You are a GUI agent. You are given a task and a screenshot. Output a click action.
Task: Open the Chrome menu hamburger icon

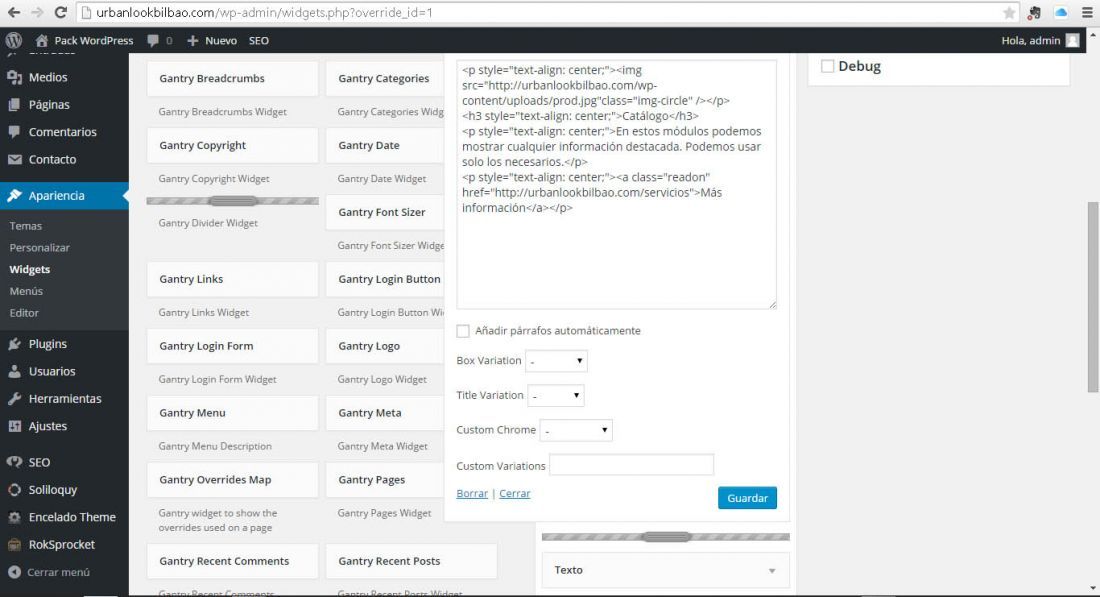coord(1087,13)
